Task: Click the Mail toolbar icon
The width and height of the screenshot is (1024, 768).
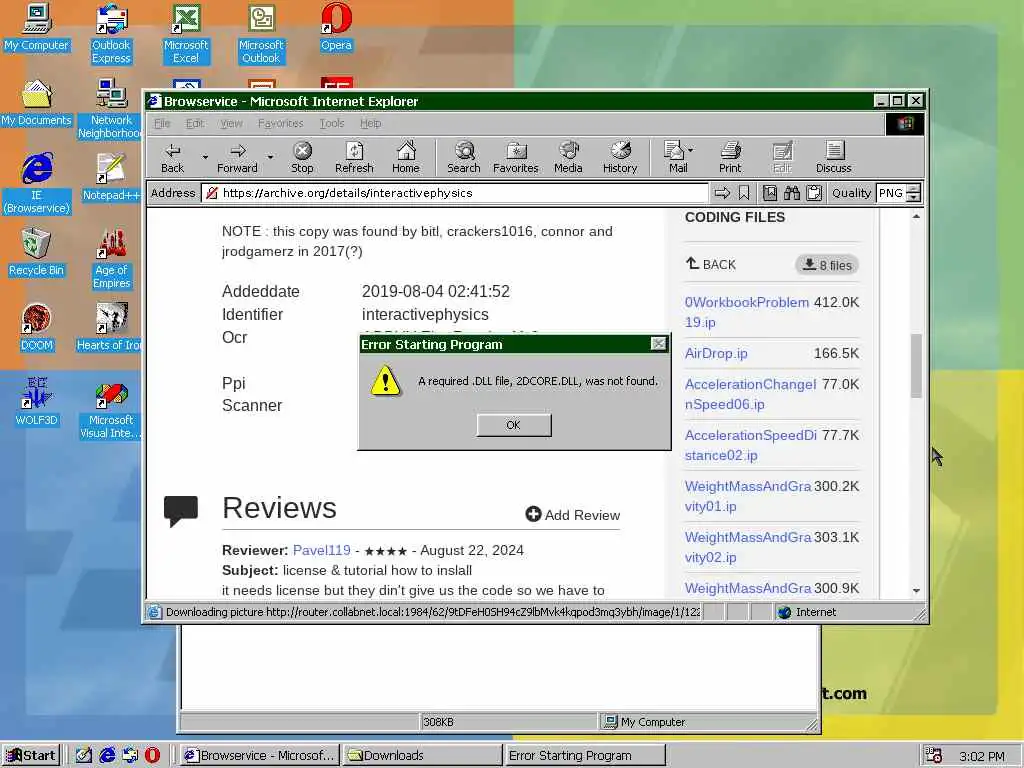Action: click(674, 157)
